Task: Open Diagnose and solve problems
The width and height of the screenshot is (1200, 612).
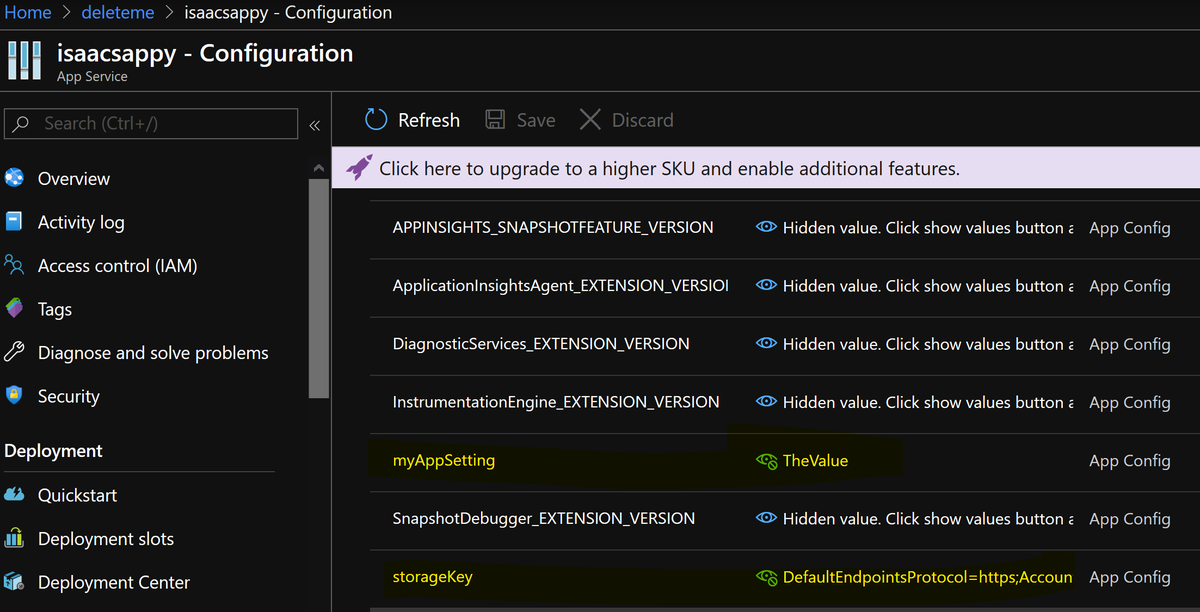Action: tap(153, 353)
